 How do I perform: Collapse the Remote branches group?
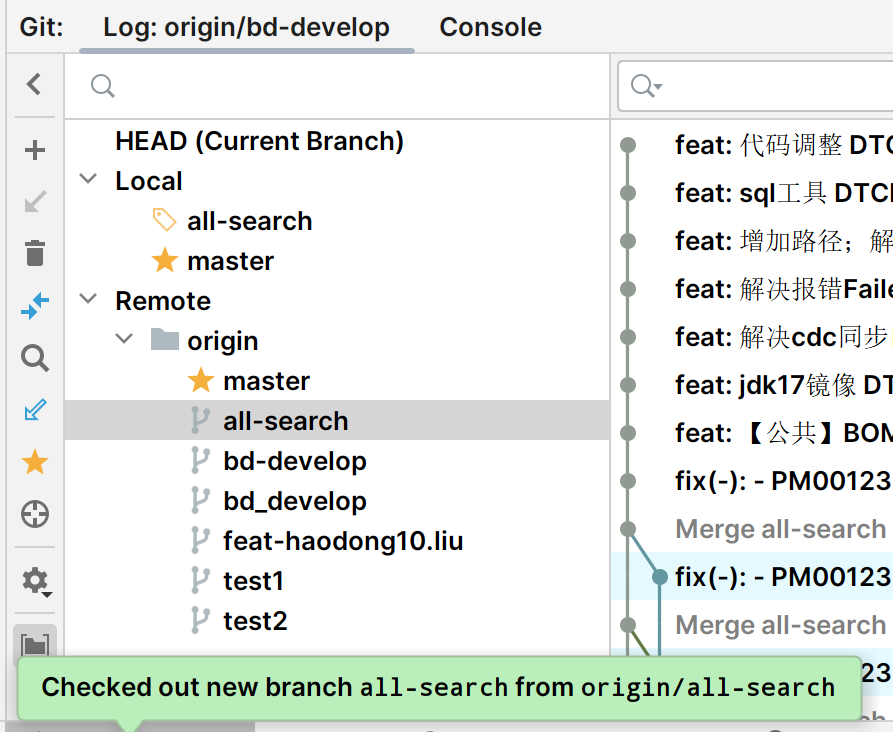click(x=88, y=299)
